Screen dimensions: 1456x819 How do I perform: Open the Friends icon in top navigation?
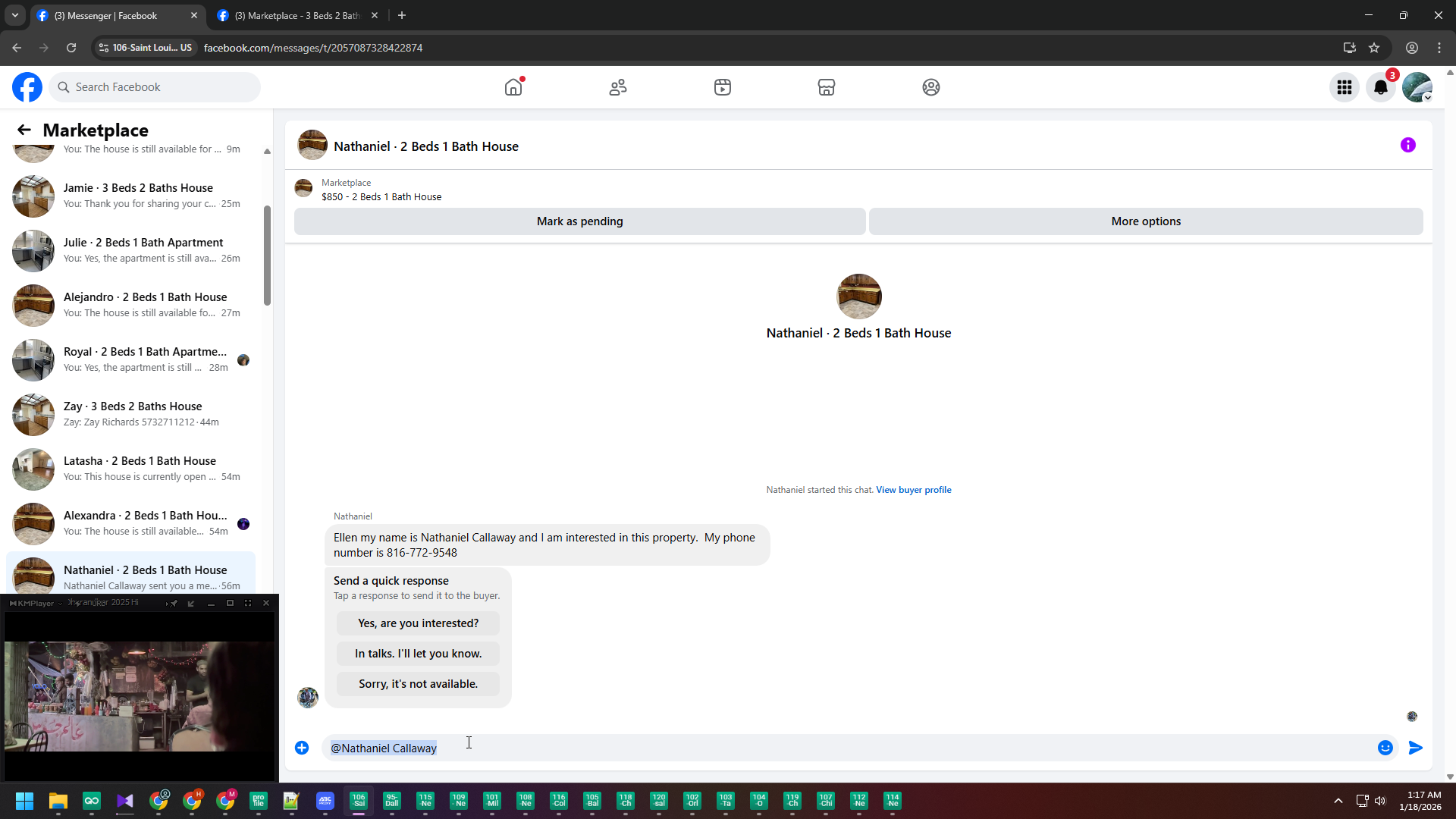618,87
